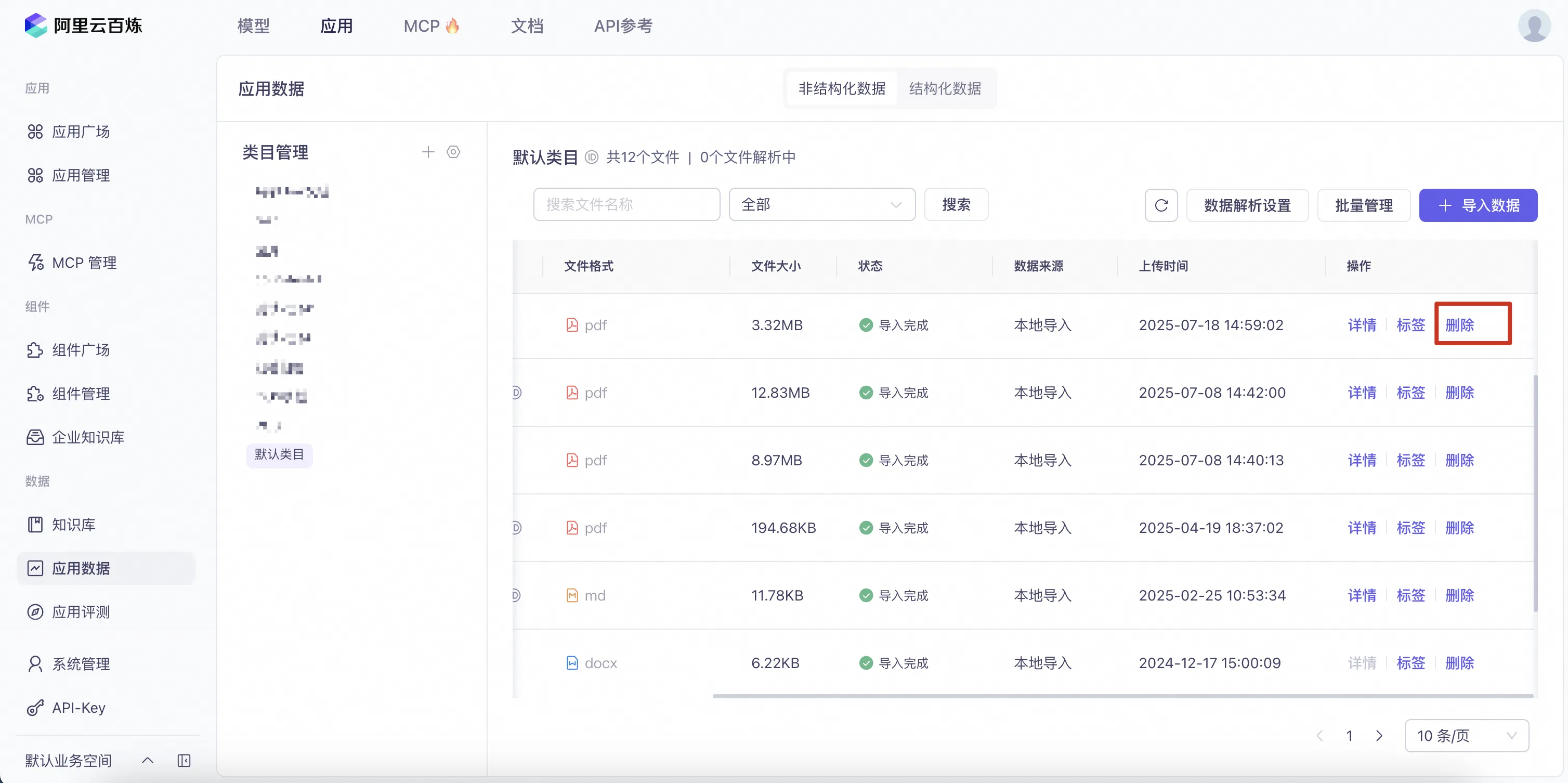Viewport: 1568px width, 783px height.
Task: Collapse sidebar using the panel icon
Action: (x=184, y=761)
